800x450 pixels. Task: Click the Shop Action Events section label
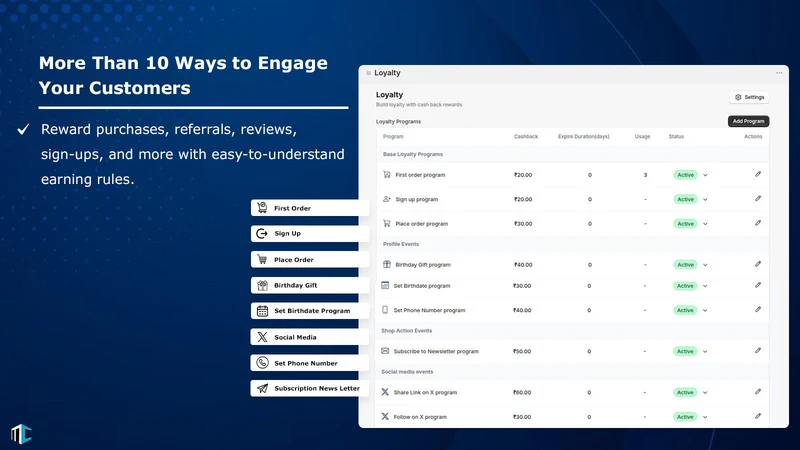[x=406, y=331]
